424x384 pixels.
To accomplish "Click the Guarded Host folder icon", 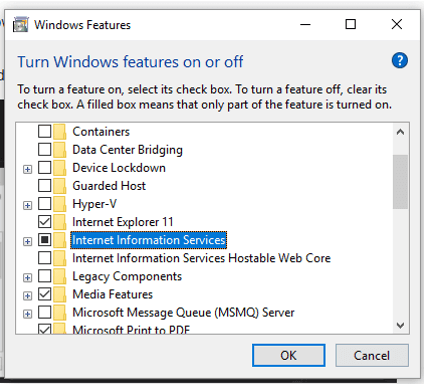I will tap(59, 186).
